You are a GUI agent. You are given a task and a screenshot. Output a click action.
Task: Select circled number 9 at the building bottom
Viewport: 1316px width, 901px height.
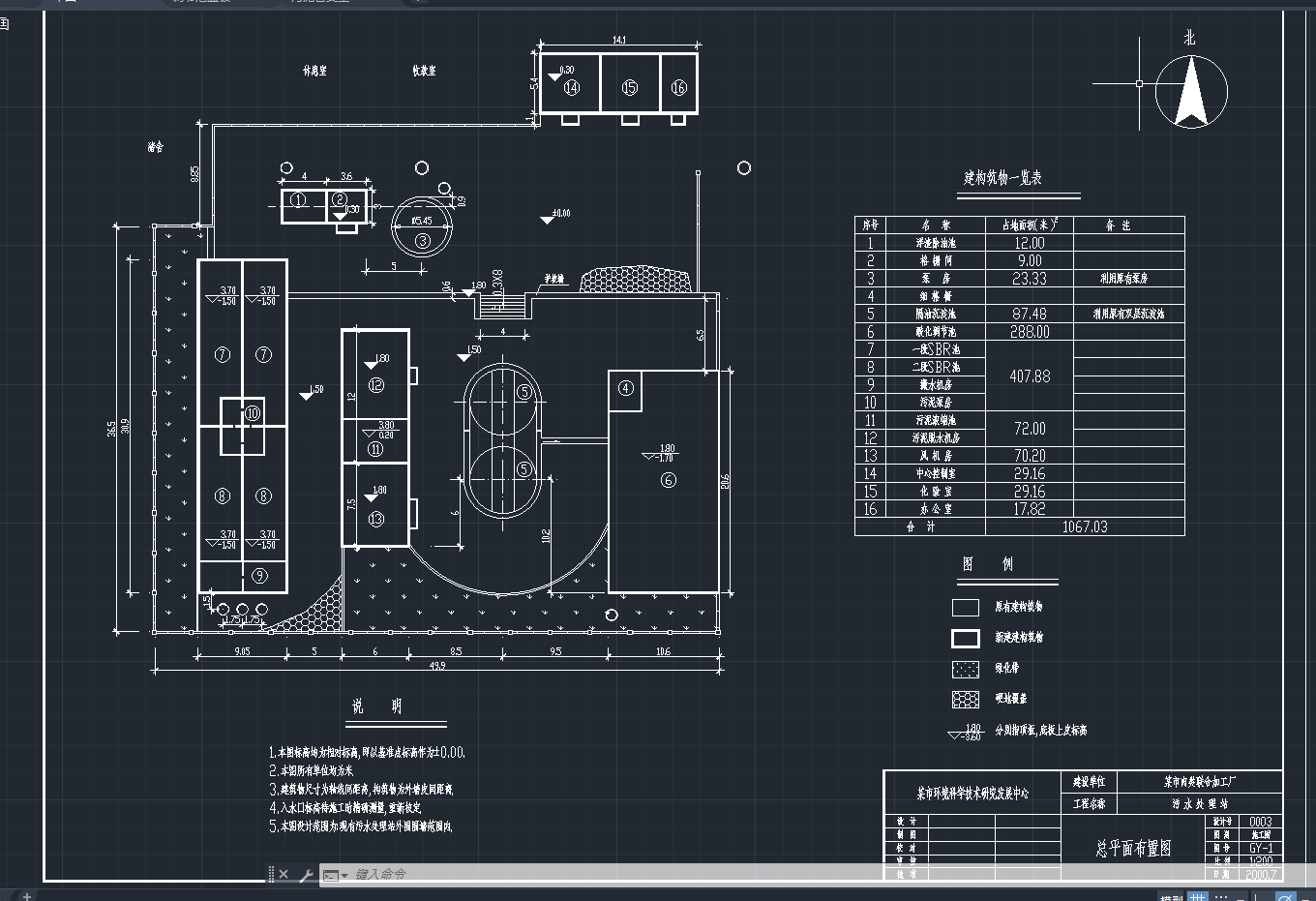(x=259, y=576)
